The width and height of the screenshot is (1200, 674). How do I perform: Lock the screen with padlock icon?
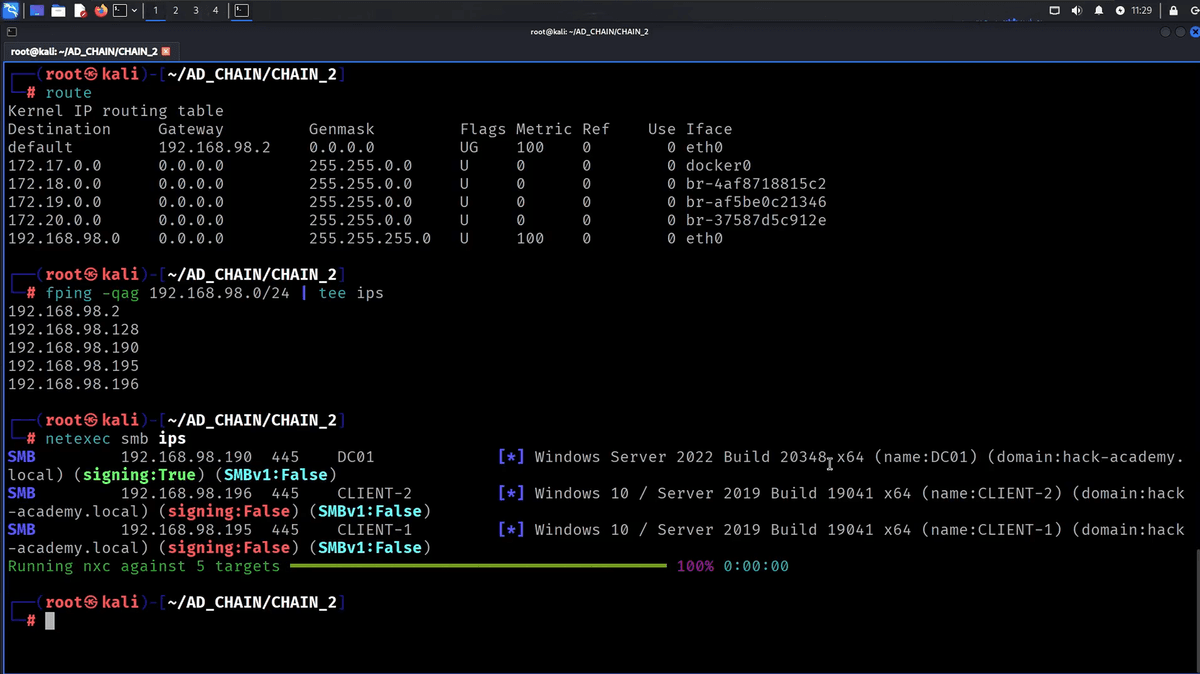(x=1173, y=11)
